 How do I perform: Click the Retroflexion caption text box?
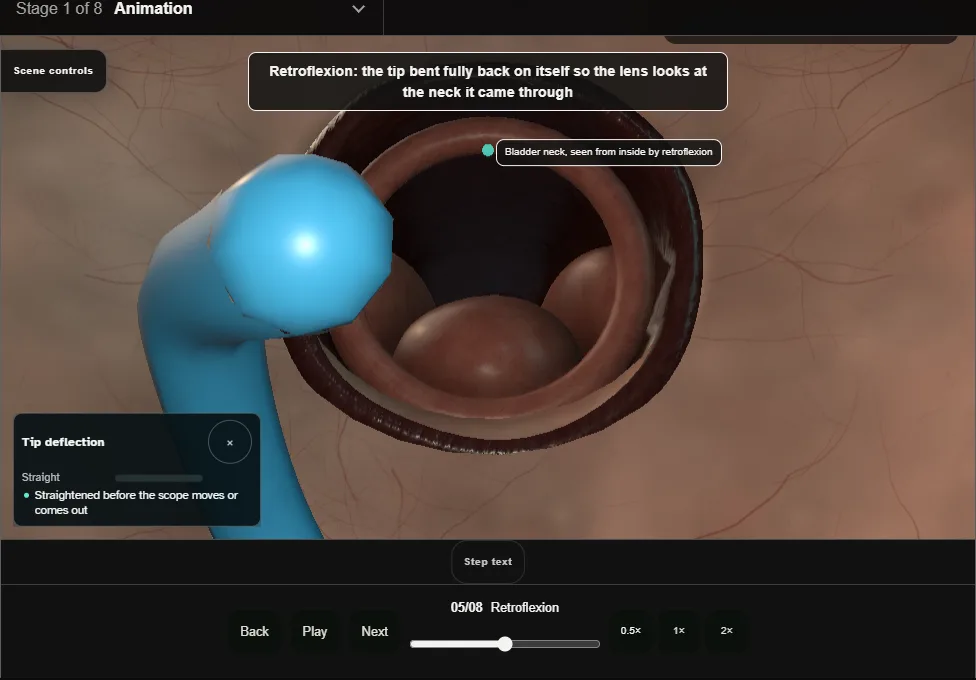point(488,82)
